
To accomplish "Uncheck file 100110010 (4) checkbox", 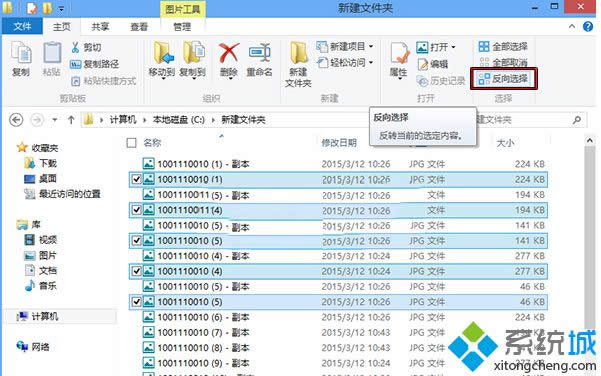I will pos(136,271).
